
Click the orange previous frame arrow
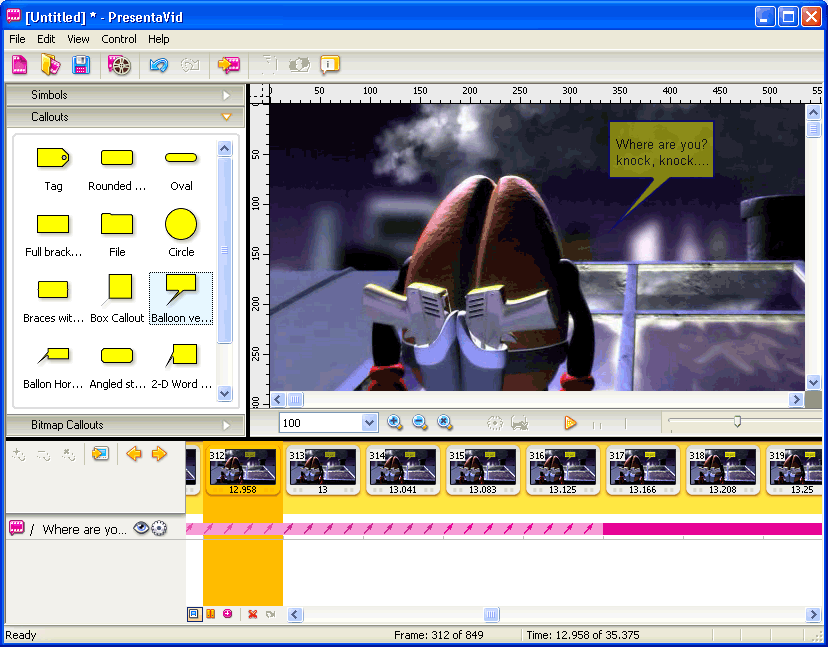(x=134, y=454)
